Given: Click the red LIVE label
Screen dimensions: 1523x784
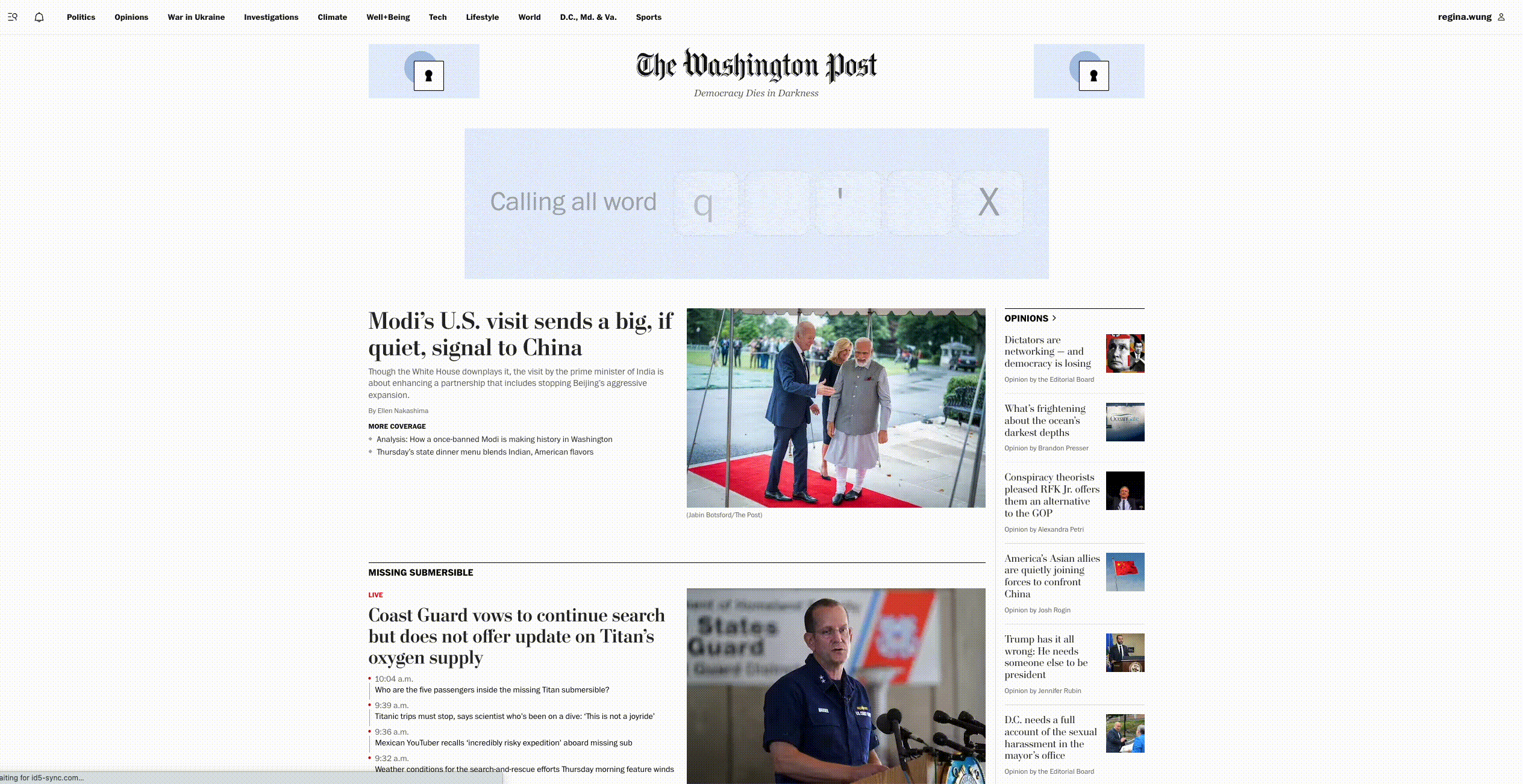Looking at the screenshot, I should point(375,595).
